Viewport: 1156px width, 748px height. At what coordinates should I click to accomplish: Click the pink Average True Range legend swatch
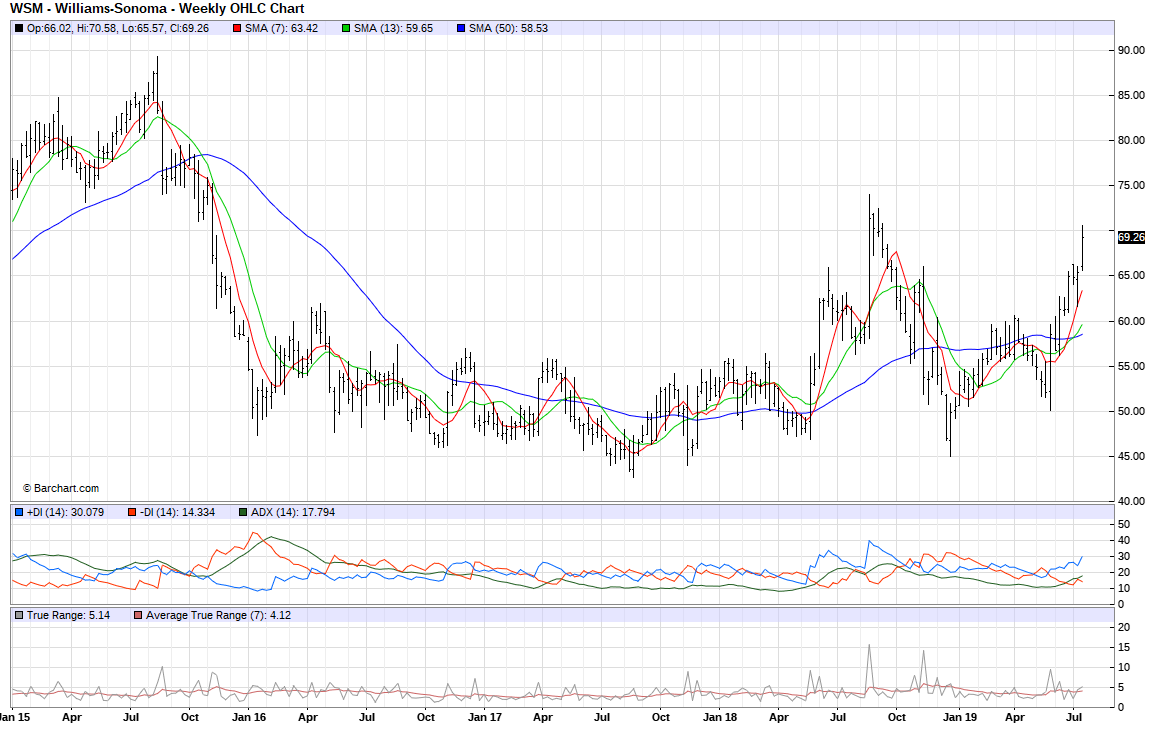pos(138,615)
